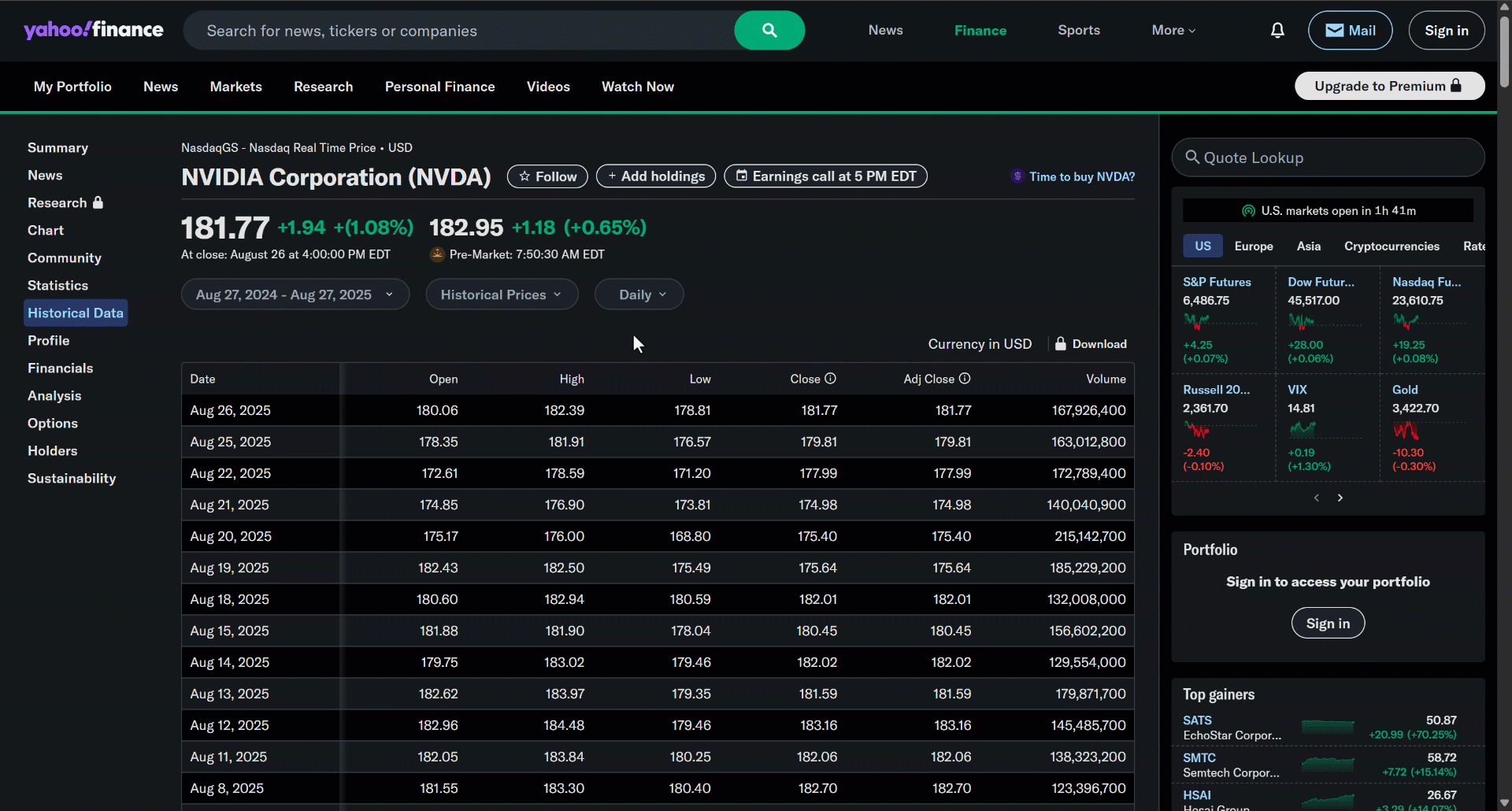
Task: Select the Cryptocurrencies markets tab
Action: 1392,246
